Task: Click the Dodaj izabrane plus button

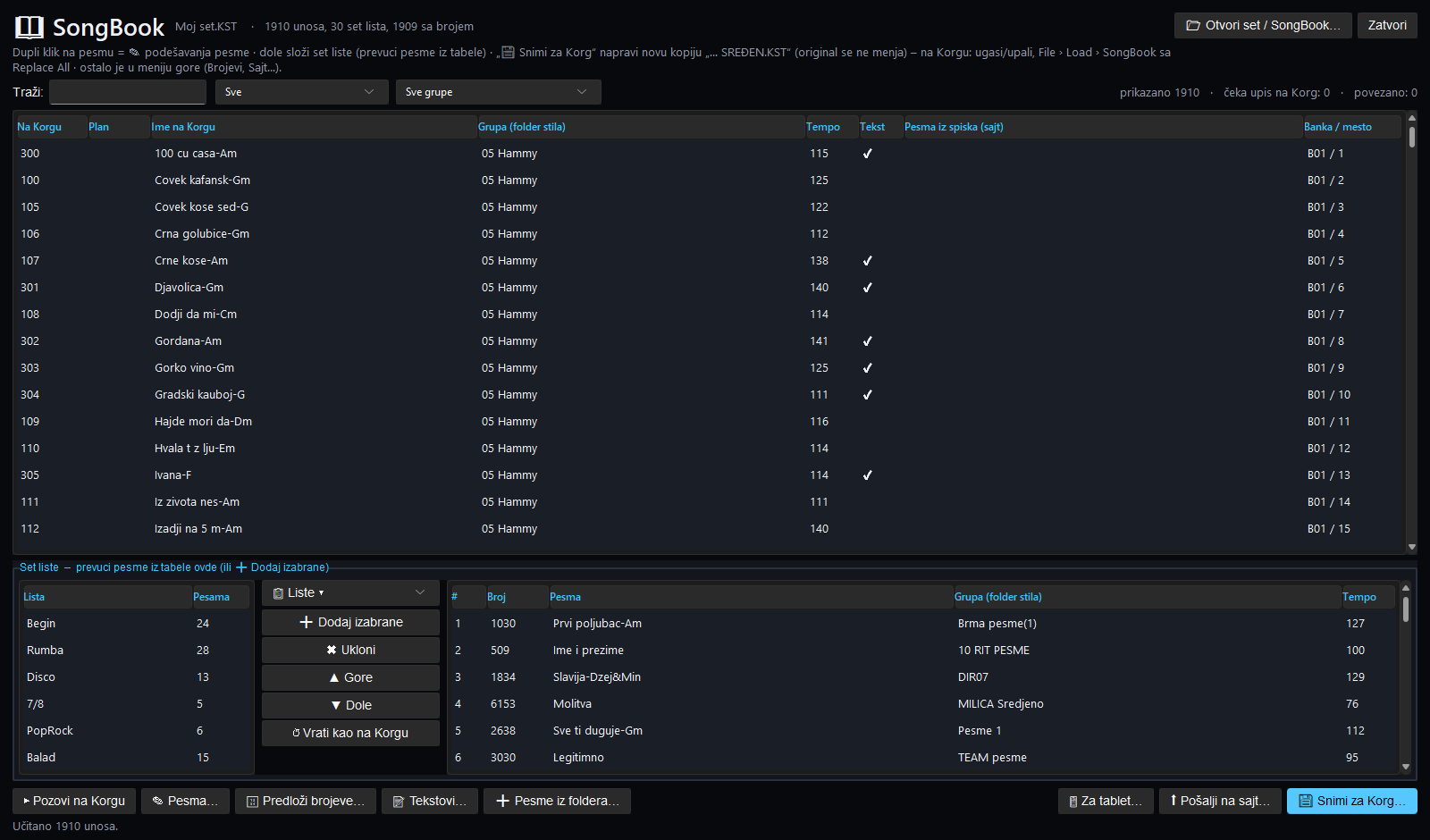Action: coord(350,622)
